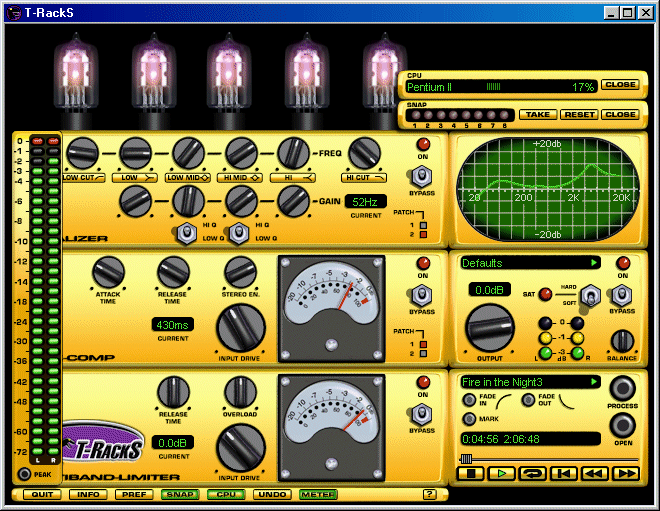This screenshot has height=511, width=660.
Task: Open PREF preferences
Action: (134, 494)
